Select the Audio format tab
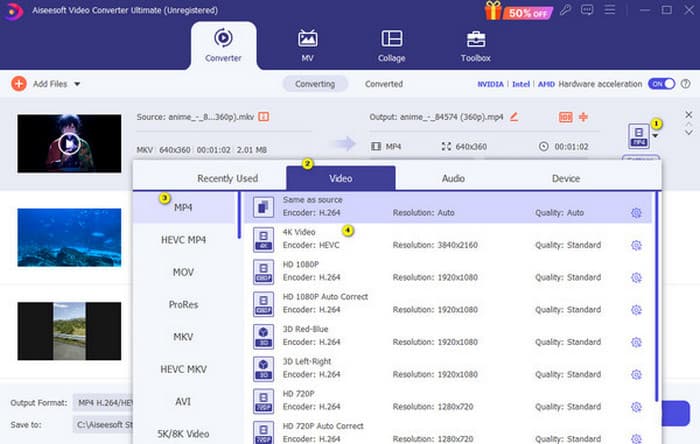 pos(453,178)
